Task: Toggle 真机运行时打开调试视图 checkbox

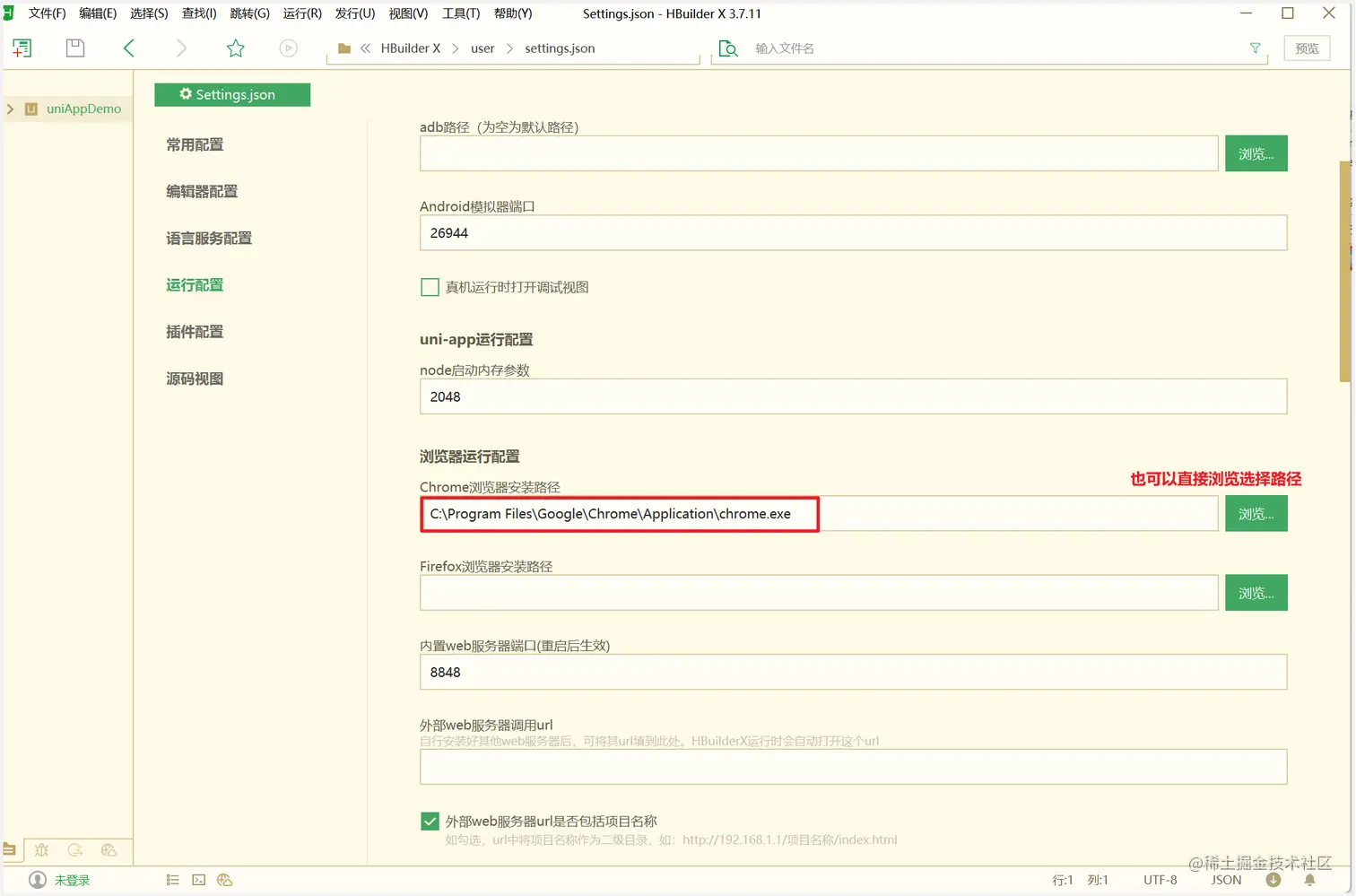Action: 430,287
